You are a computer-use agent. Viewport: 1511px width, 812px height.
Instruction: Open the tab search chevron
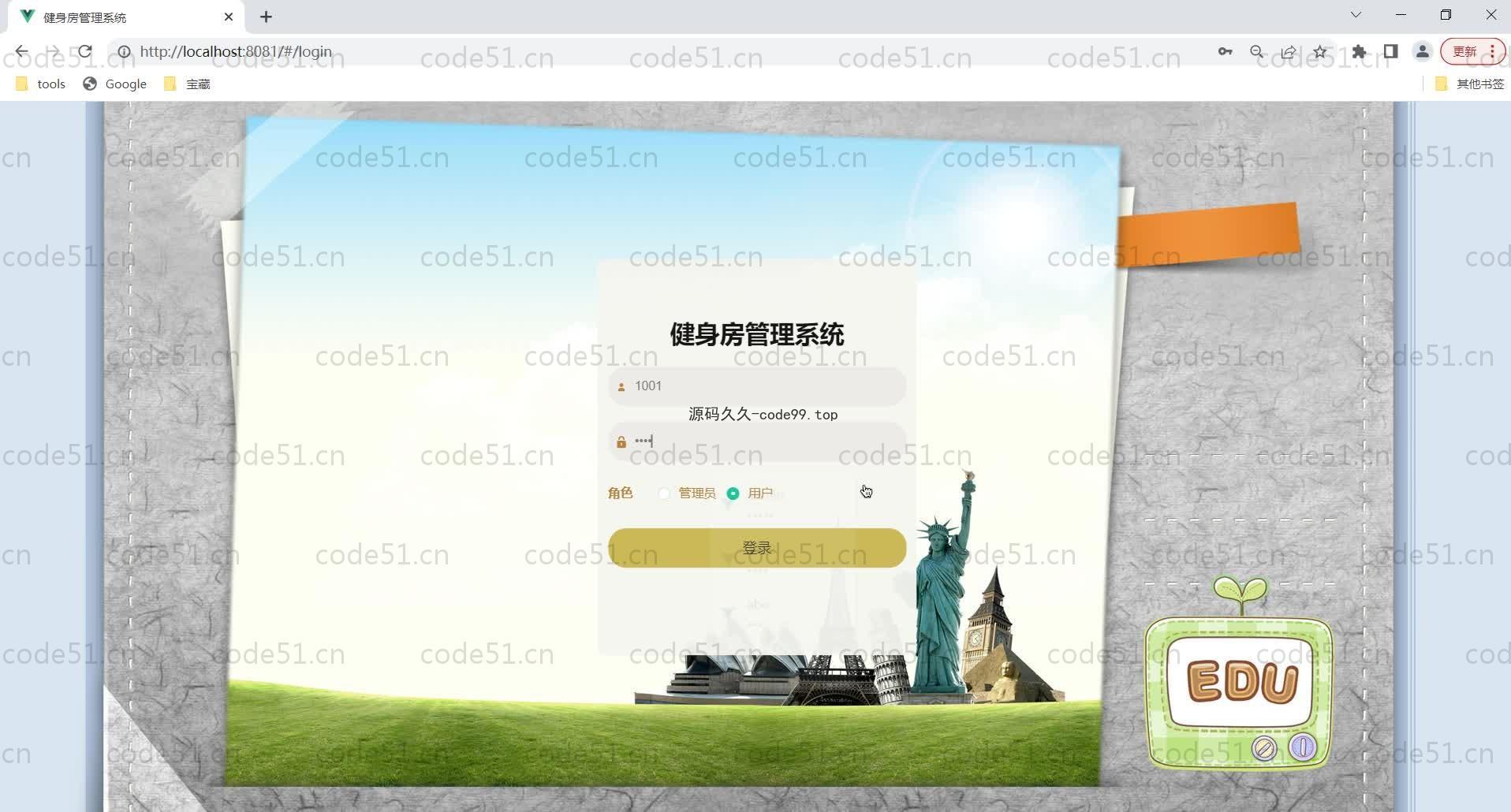pyautogui.click(x=1356, y=15)
